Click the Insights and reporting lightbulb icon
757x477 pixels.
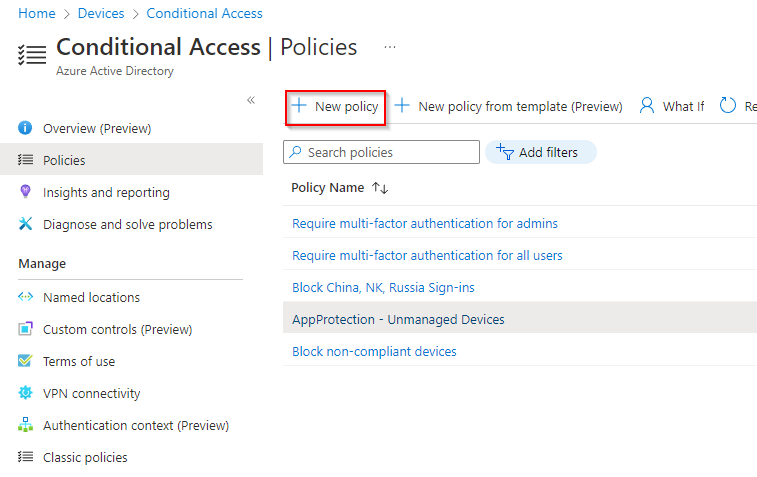pyautogui.click(x=26, y=192)
